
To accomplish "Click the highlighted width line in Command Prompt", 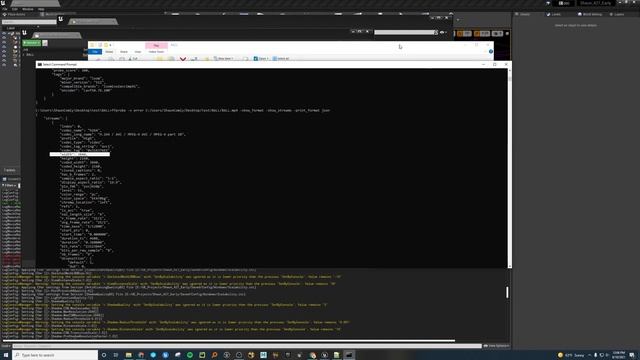I will tap(80, 154).
